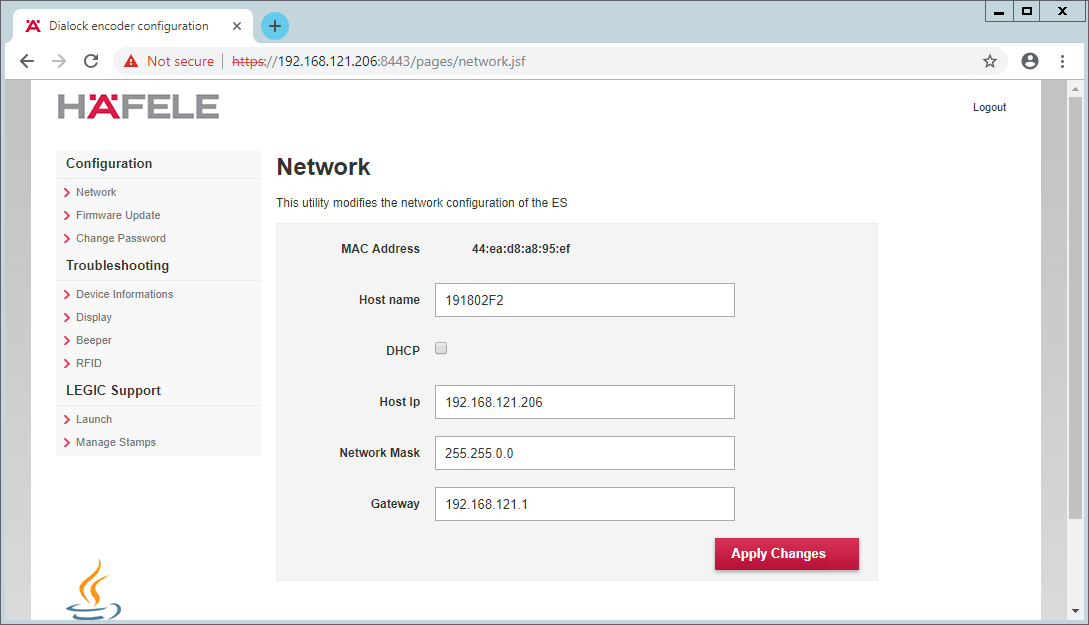Open the Display troubleshooting page
Viewport: 1089px width, 625px height.
click(x=94, y=317)
